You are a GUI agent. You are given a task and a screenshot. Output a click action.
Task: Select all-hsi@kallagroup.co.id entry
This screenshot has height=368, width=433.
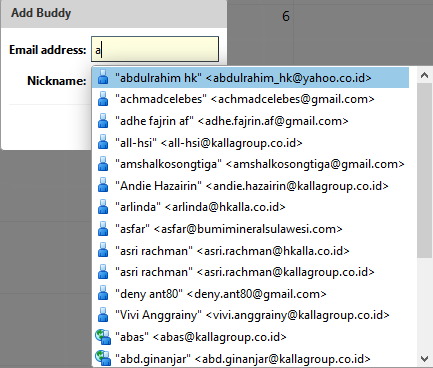click(x=250, y=142)
